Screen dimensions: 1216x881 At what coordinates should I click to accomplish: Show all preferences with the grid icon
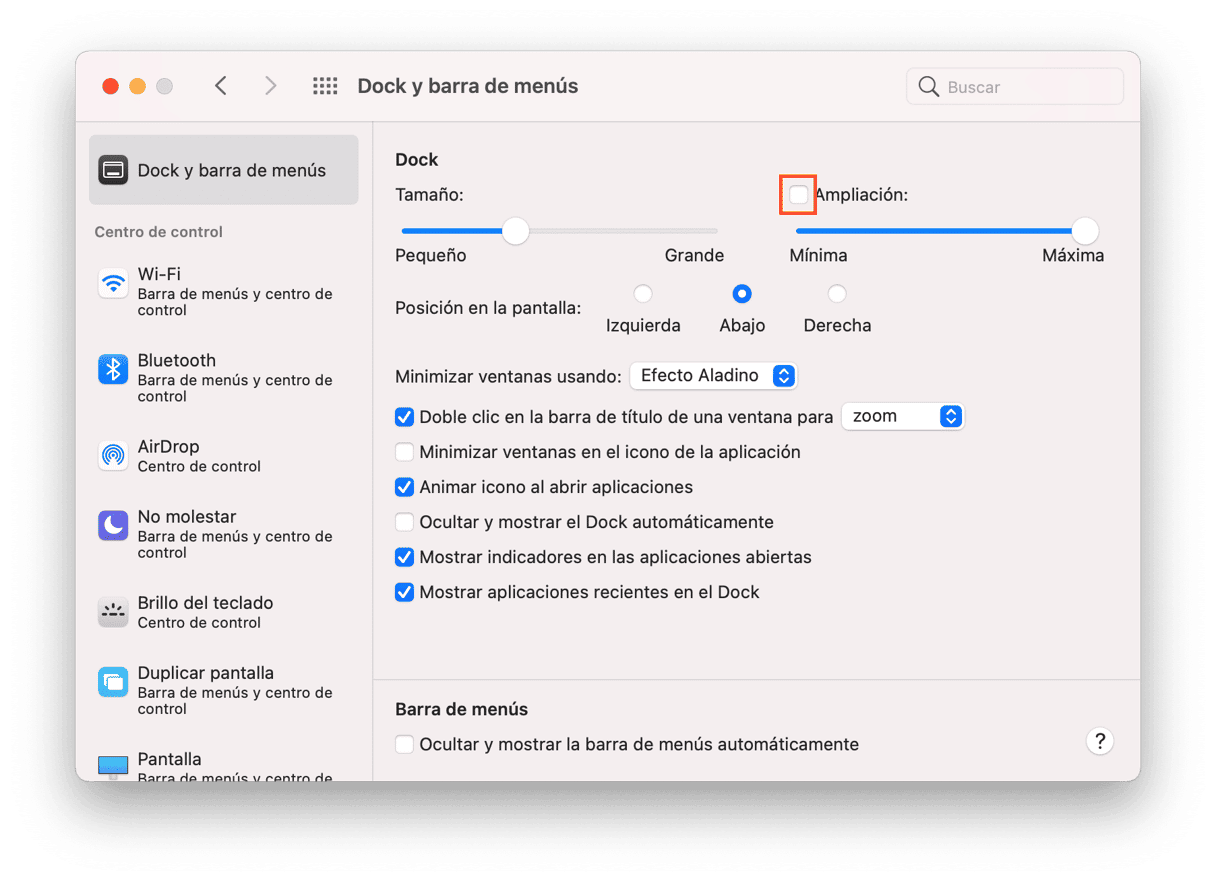pos(325,86)
